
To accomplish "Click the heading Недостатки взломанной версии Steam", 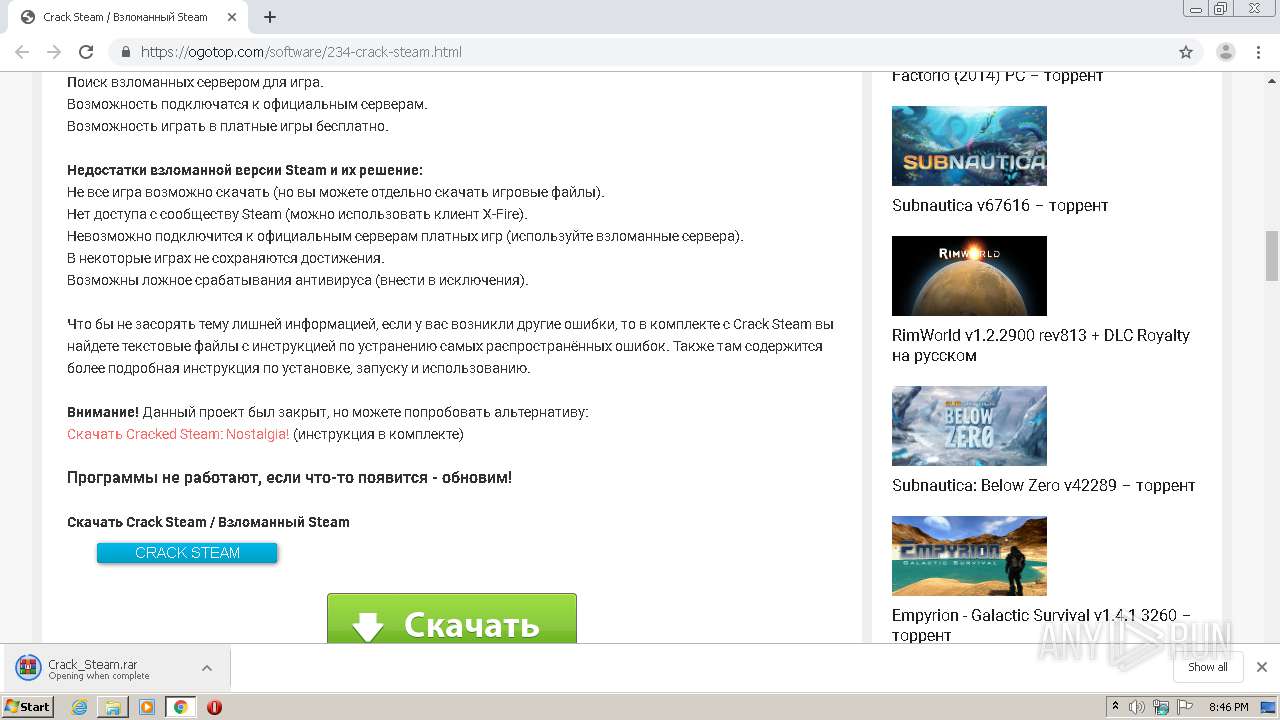I will 245,171.
